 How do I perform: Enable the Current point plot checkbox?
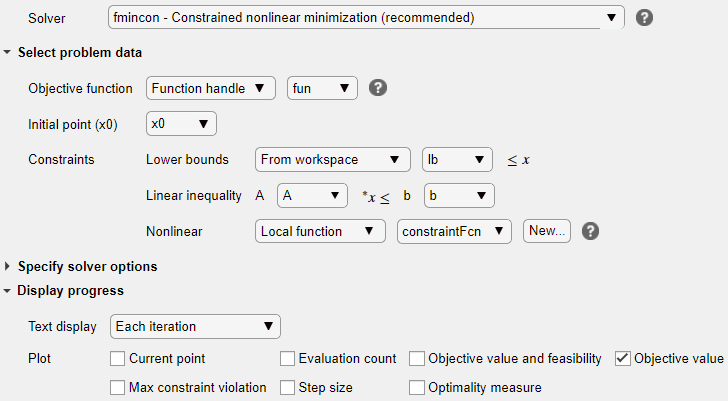120,358
